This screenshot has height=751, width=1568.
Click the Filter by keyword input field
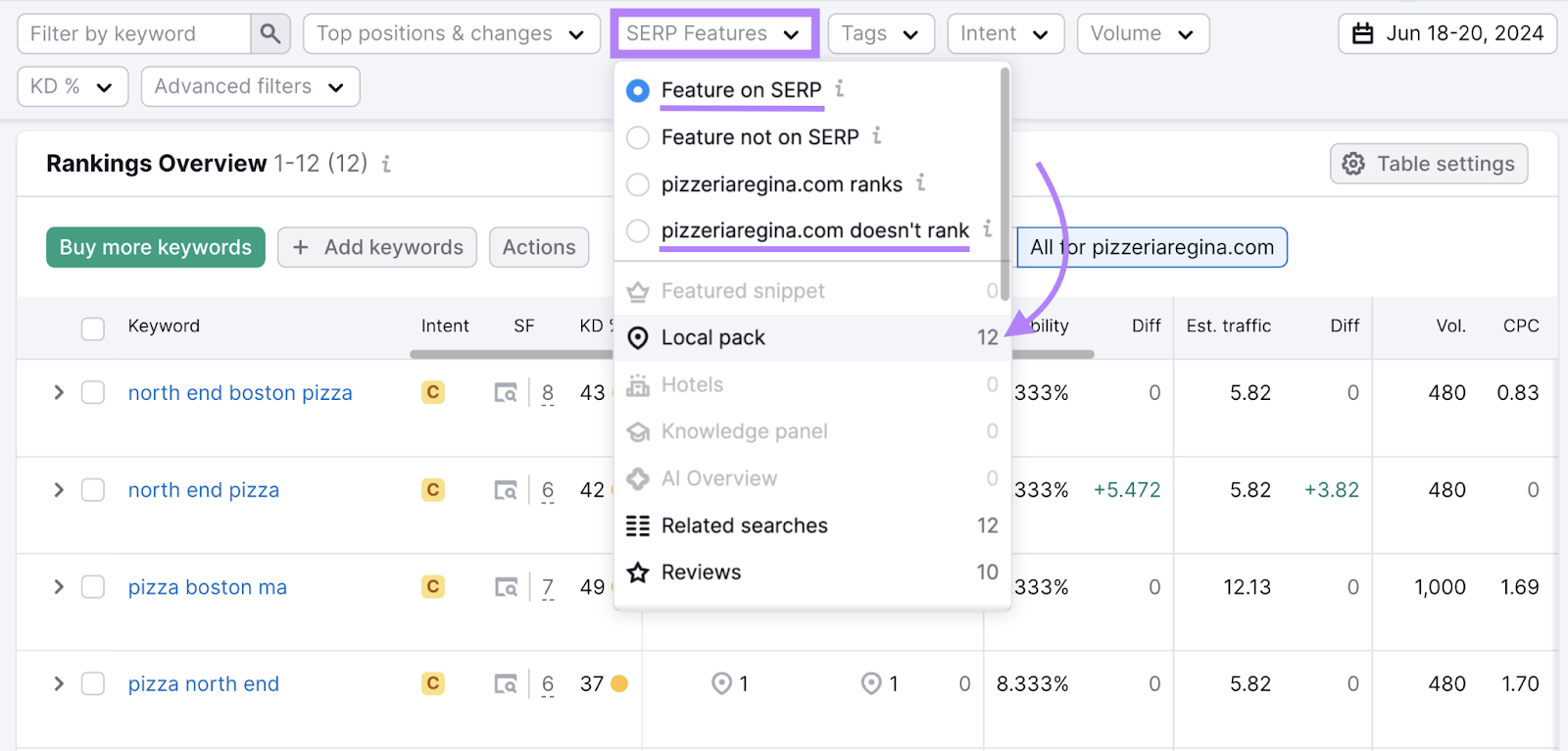coord(134,34)
